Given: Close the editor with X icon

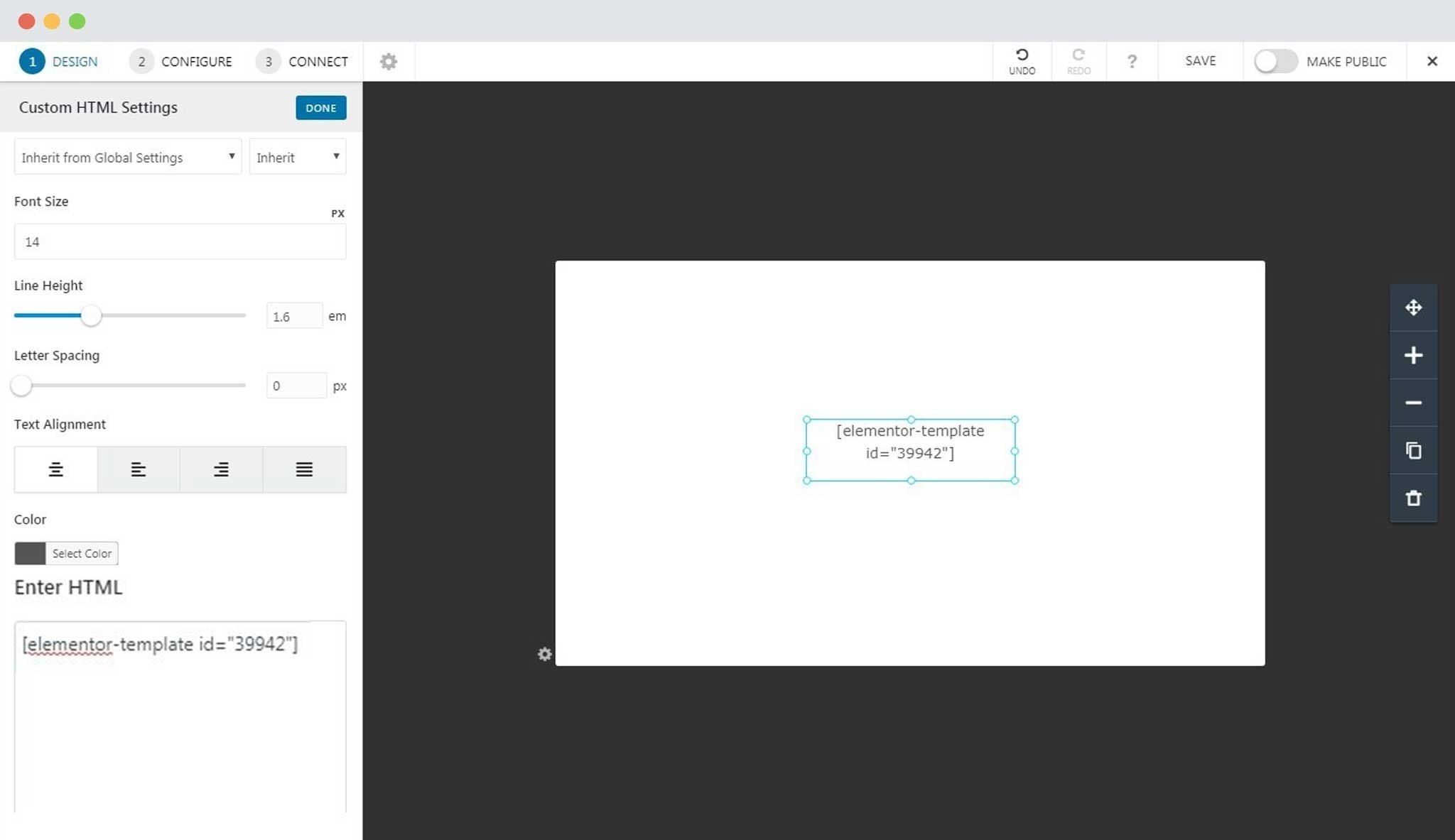Looking at the screenshot, I should pos(1432,61).
